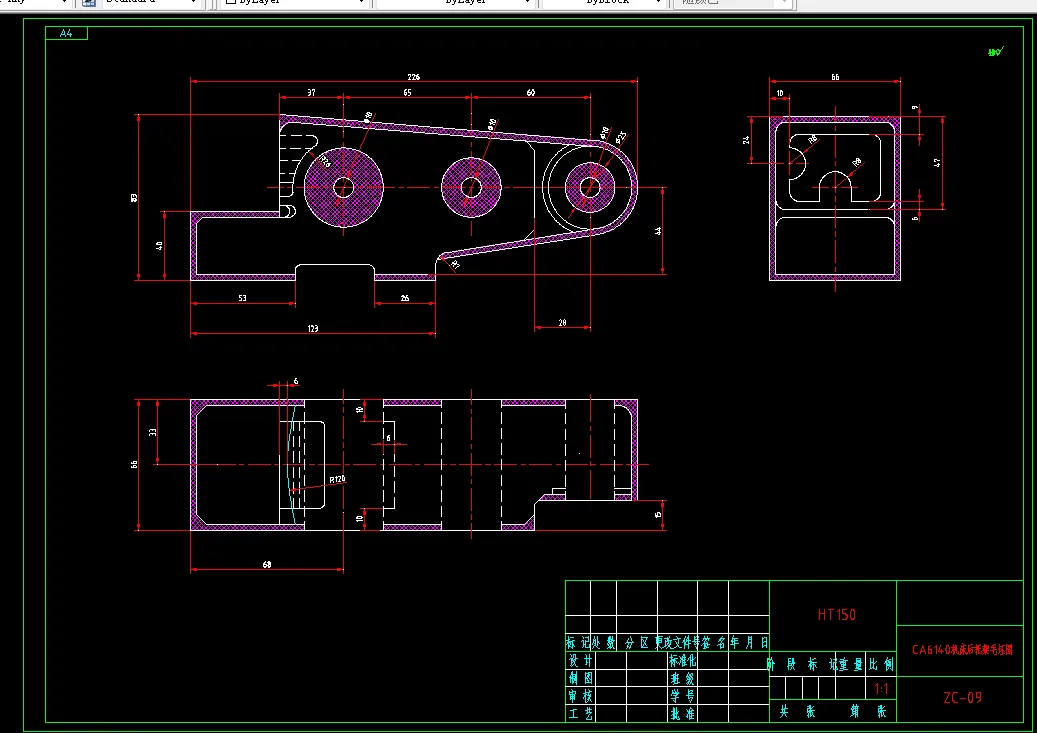Select the 37 dimension text

pyautogui.click(x=311, y=93)
